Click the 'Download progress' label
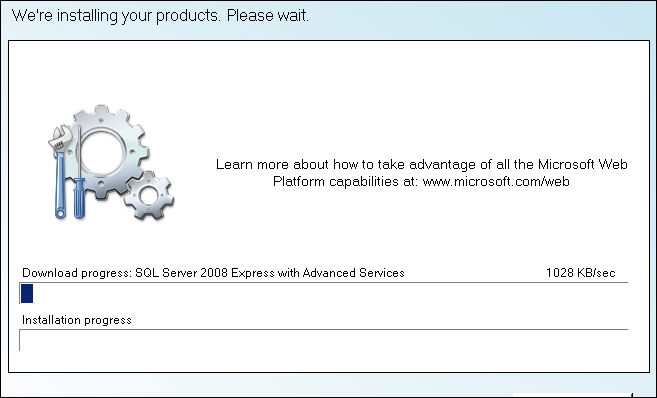657x398 pixels. (77, 273)
